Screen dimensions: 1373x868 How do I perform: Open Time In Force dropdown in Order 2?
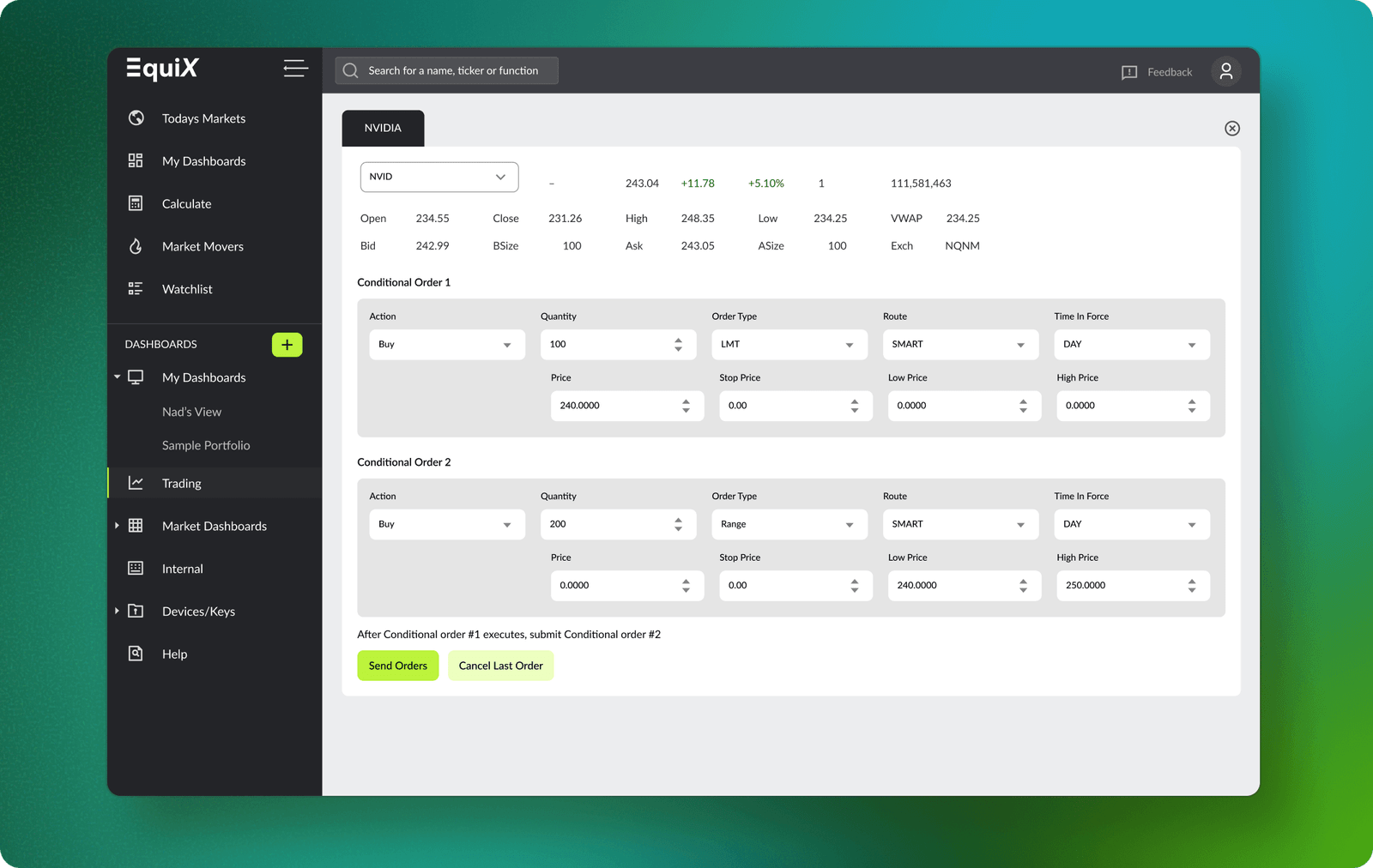click(x=1132, y=524)
